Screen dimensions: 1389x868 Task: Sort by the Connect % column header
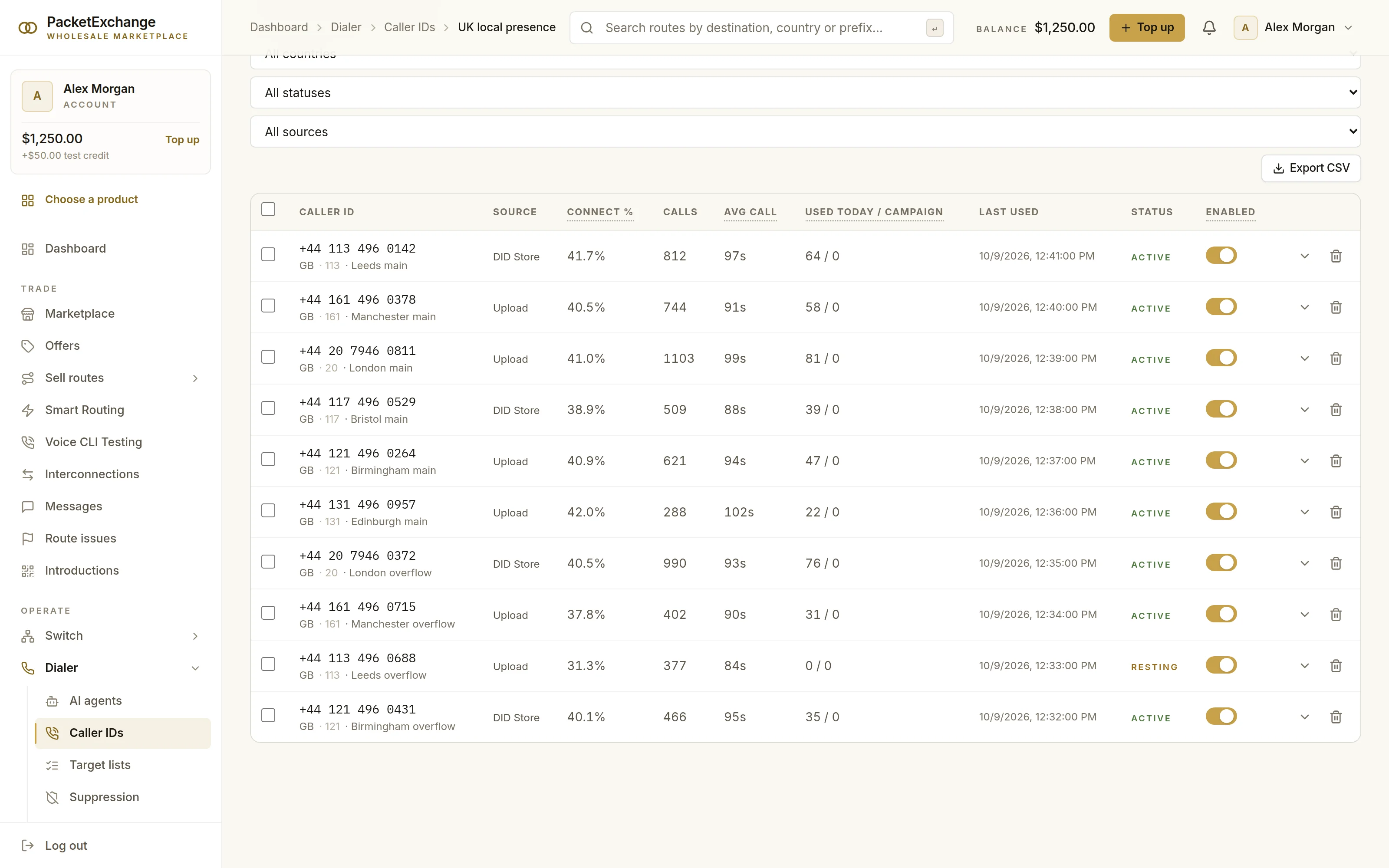tap(600, 212)
